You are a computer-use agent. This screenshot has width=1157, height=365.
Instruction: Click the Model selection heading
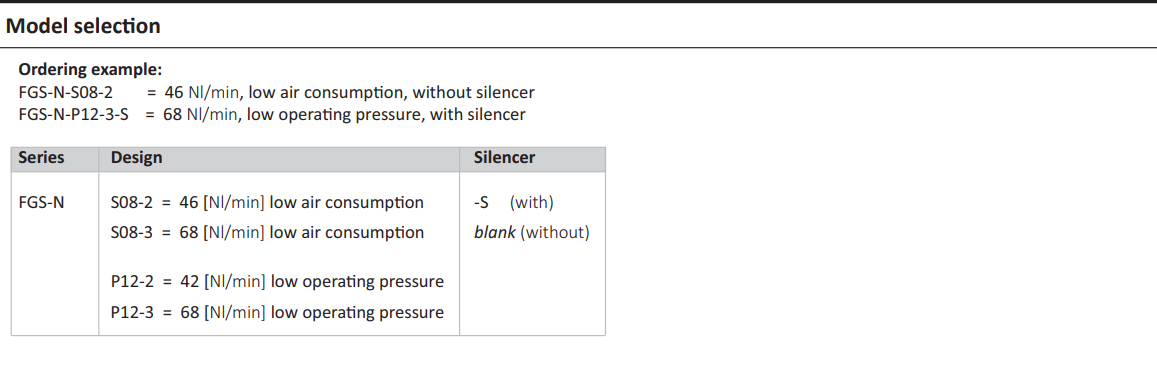click(x=83, y=27)
